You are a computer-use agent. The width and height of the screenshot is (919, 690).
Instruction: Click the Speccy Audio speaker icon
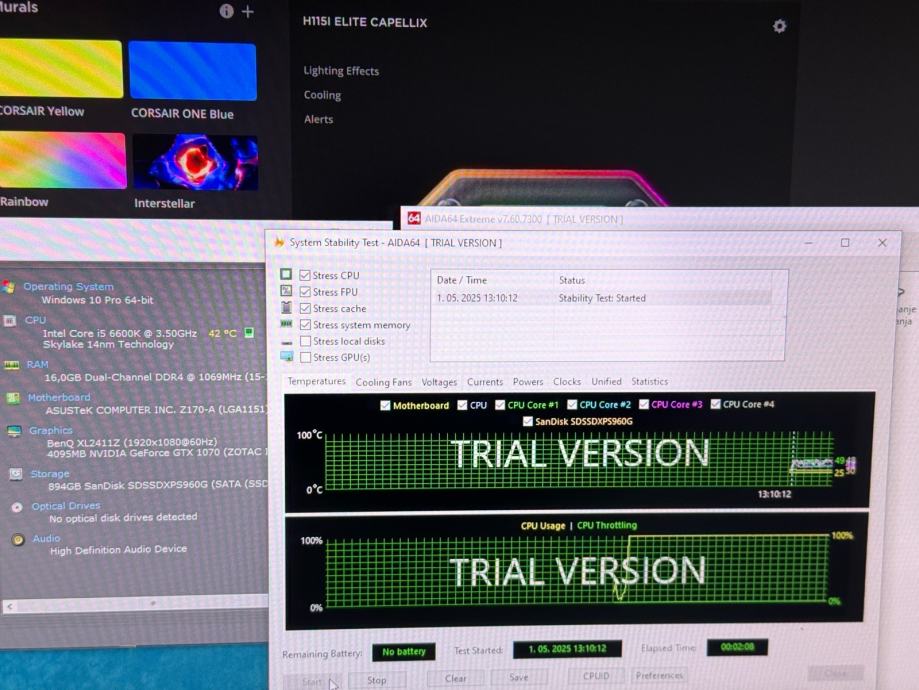point(18,539)
